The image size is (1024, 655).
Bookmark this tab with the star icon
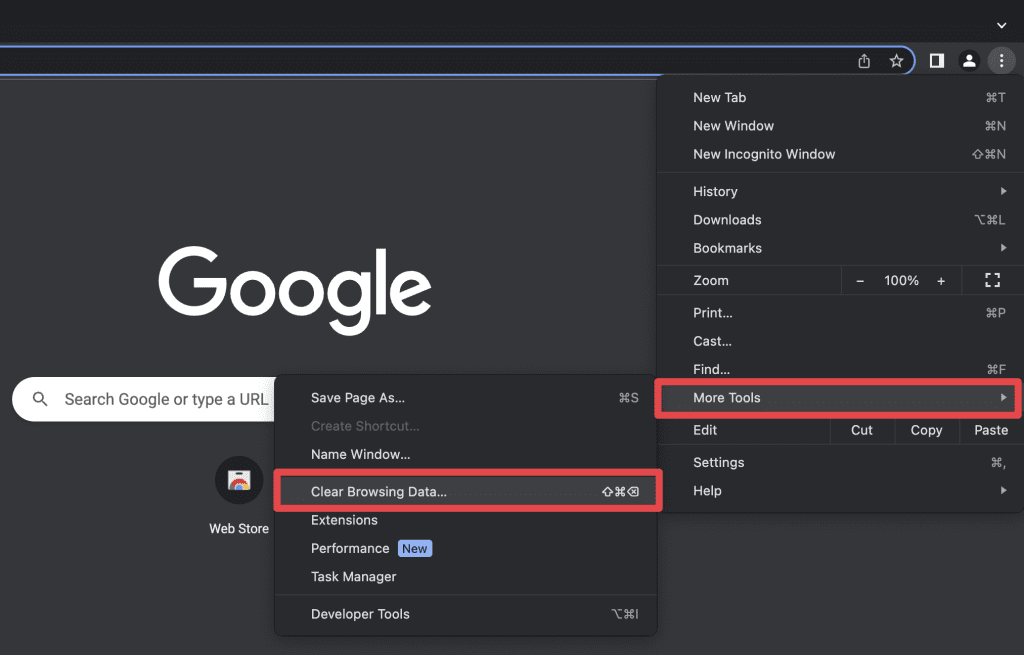[896, 61]
